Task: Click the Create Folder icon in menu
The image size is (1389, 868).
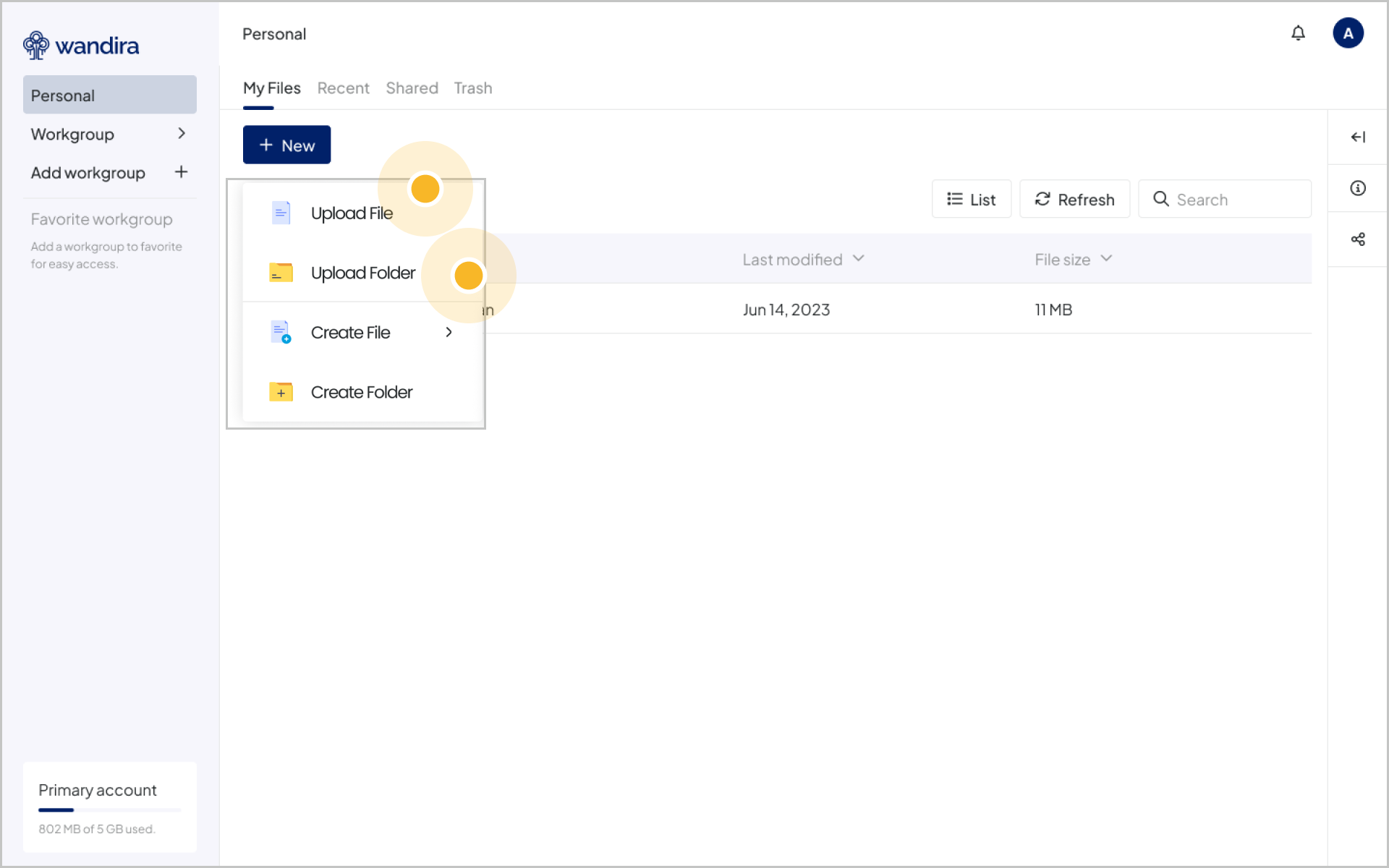Action: (281, 392)
